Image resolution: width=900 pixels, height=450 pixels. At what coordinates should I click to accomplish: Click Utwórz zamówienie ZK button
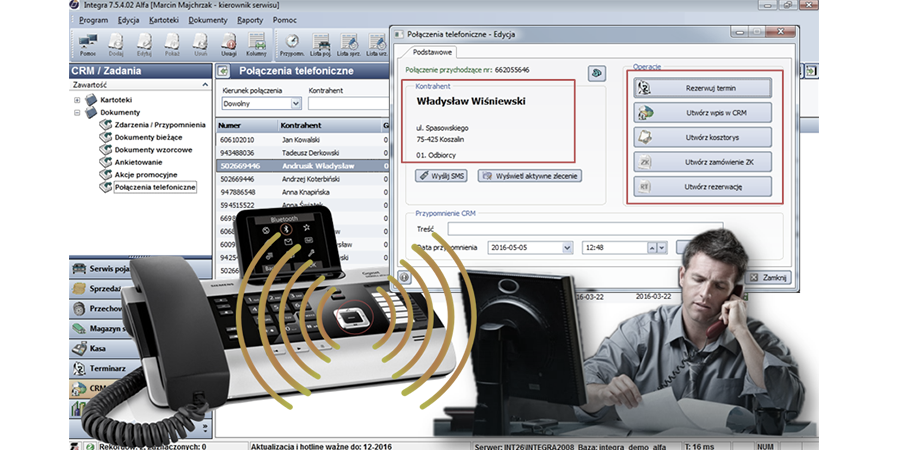pyautogui.click(x=703, y=162)
